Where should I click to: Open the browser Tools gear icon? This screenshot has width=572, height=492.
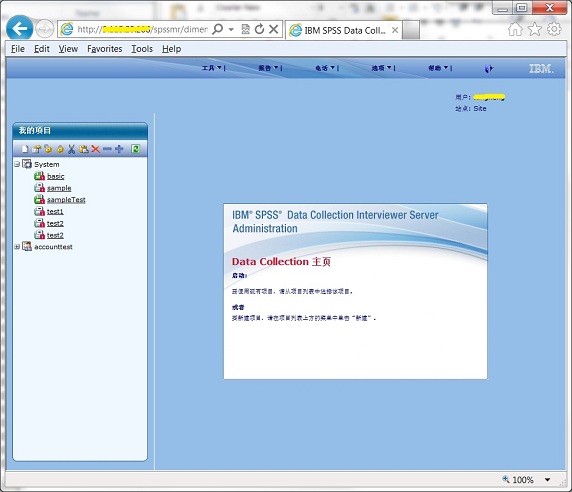tap(554, 29)
